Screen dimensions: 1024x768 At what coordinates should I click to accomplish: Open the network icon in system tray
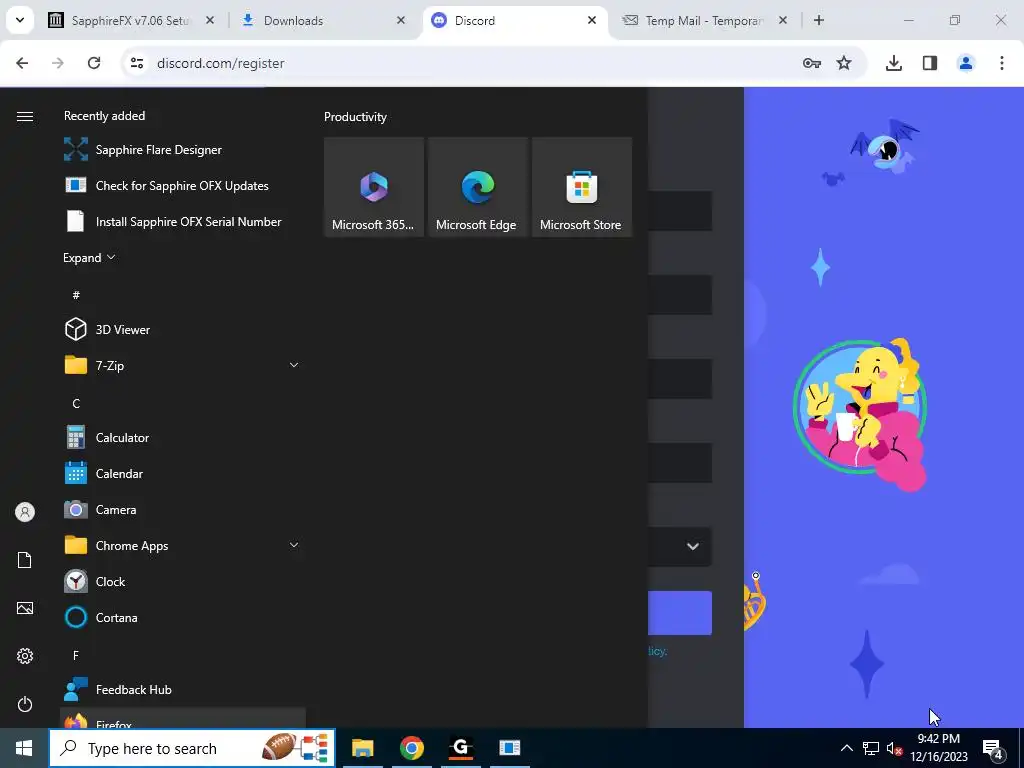point(871,748)
